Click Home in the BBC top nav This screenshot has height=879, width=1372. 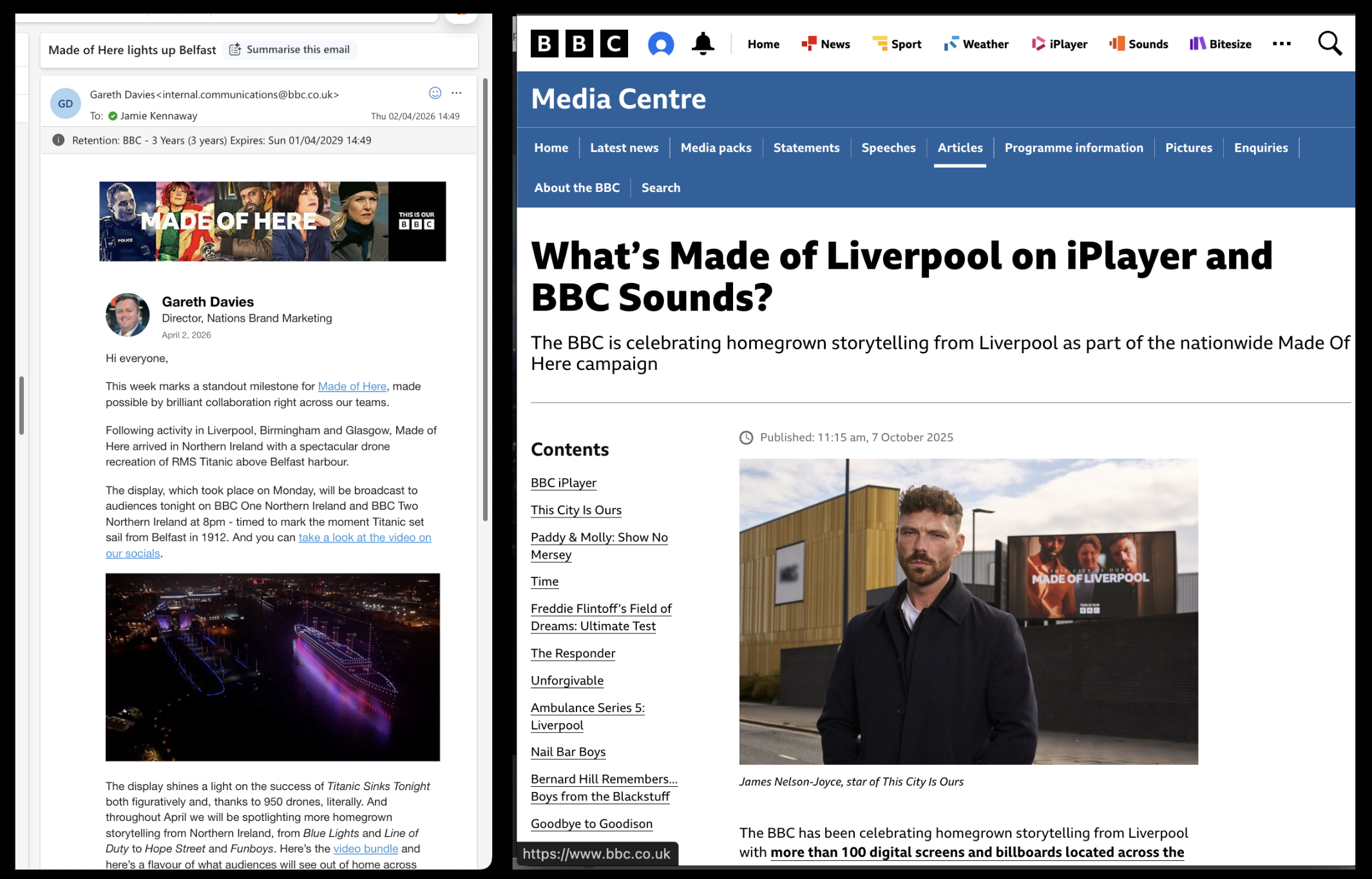click(x=763, y=44)
